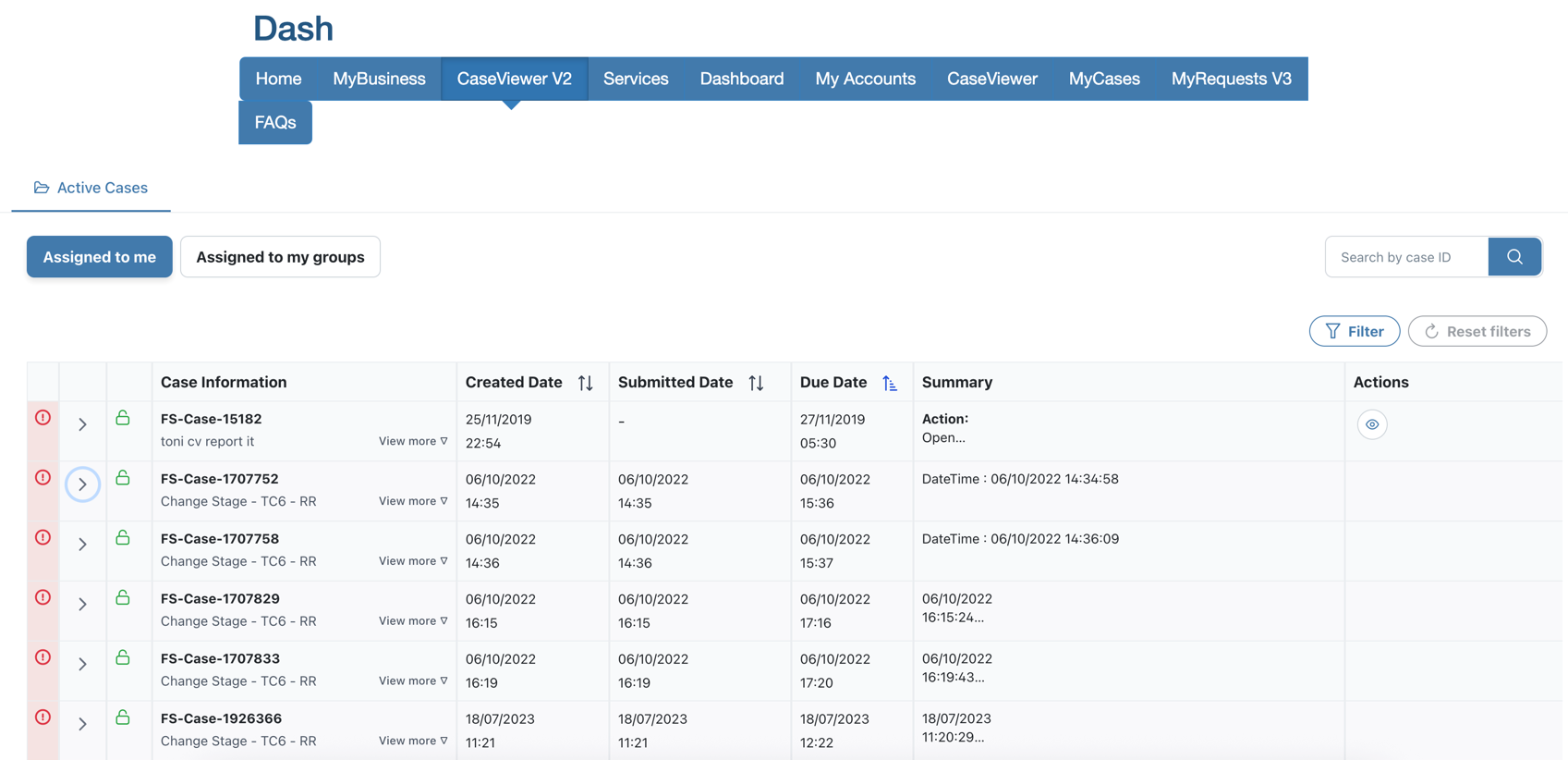Open the FAQs menu item
The width and height of the screenshot is (1568, 760).
(x=275, y=122)
